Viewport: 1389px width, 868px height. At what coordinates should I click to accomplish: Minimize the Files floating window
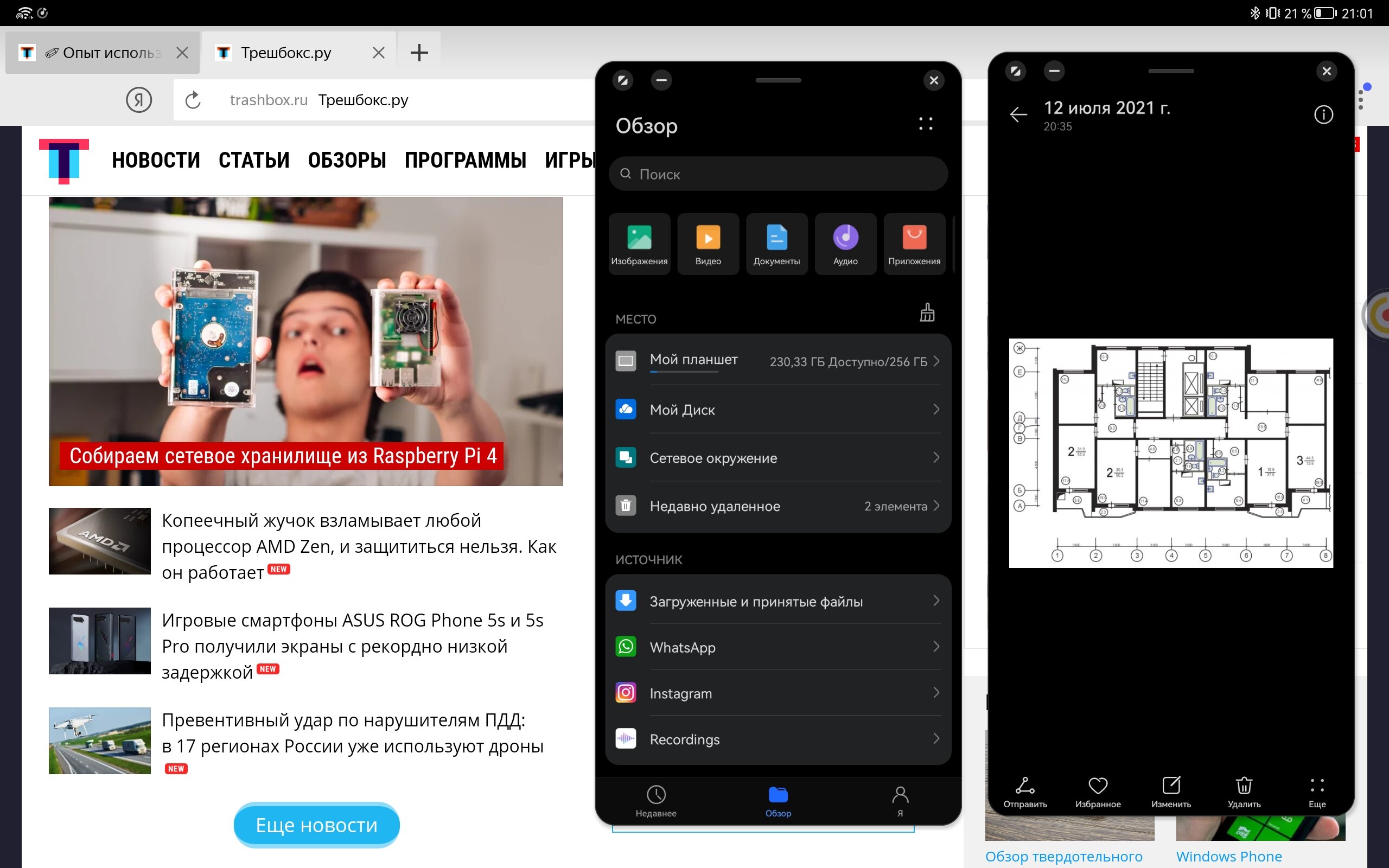point(661,80)
